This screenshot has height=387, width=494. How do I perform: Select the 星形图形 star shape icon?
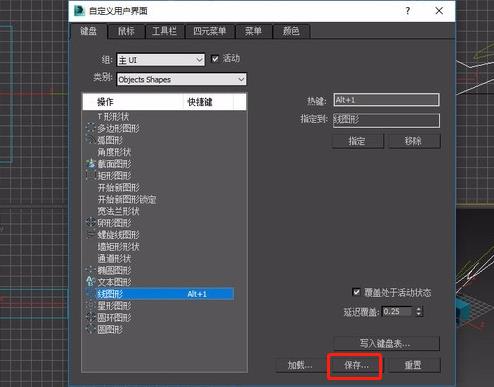(90, 306)
